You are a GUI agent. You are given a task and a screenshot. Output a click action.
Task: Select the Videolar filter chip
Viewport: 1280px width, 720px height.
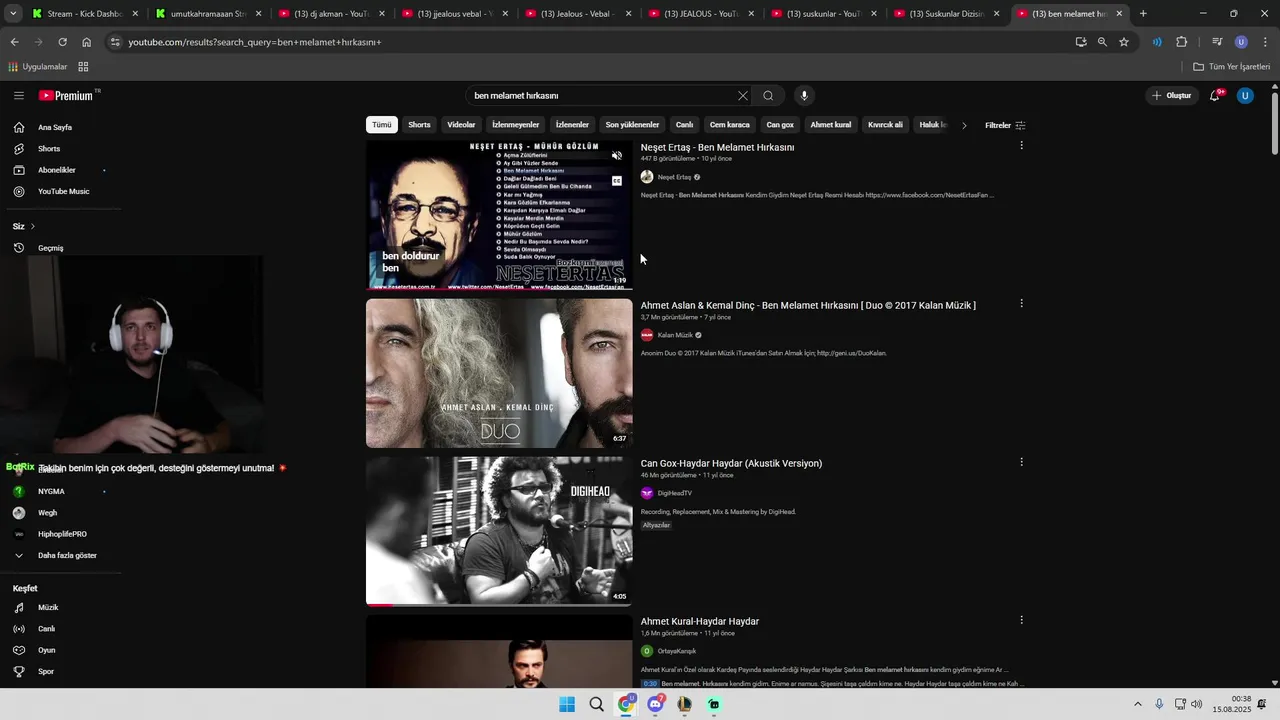point(461,125)
